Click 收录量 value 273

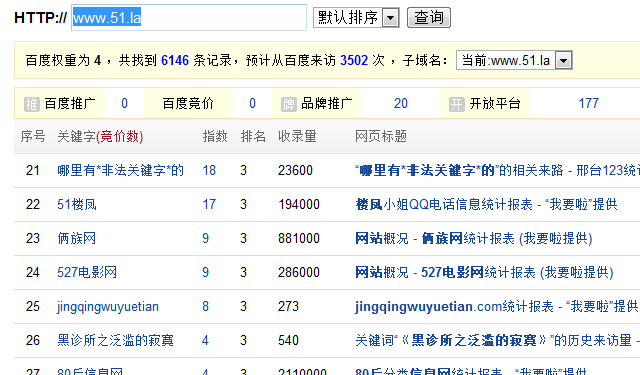coord(288,306)
